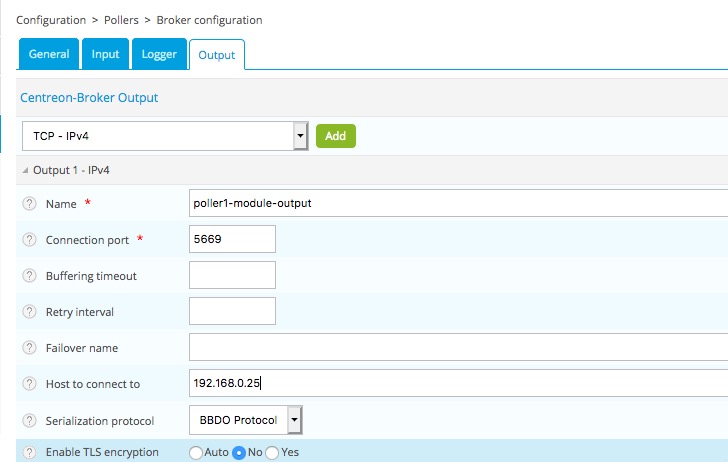
Task: Open help for Serialization protocol
Action: coord(29,420)
